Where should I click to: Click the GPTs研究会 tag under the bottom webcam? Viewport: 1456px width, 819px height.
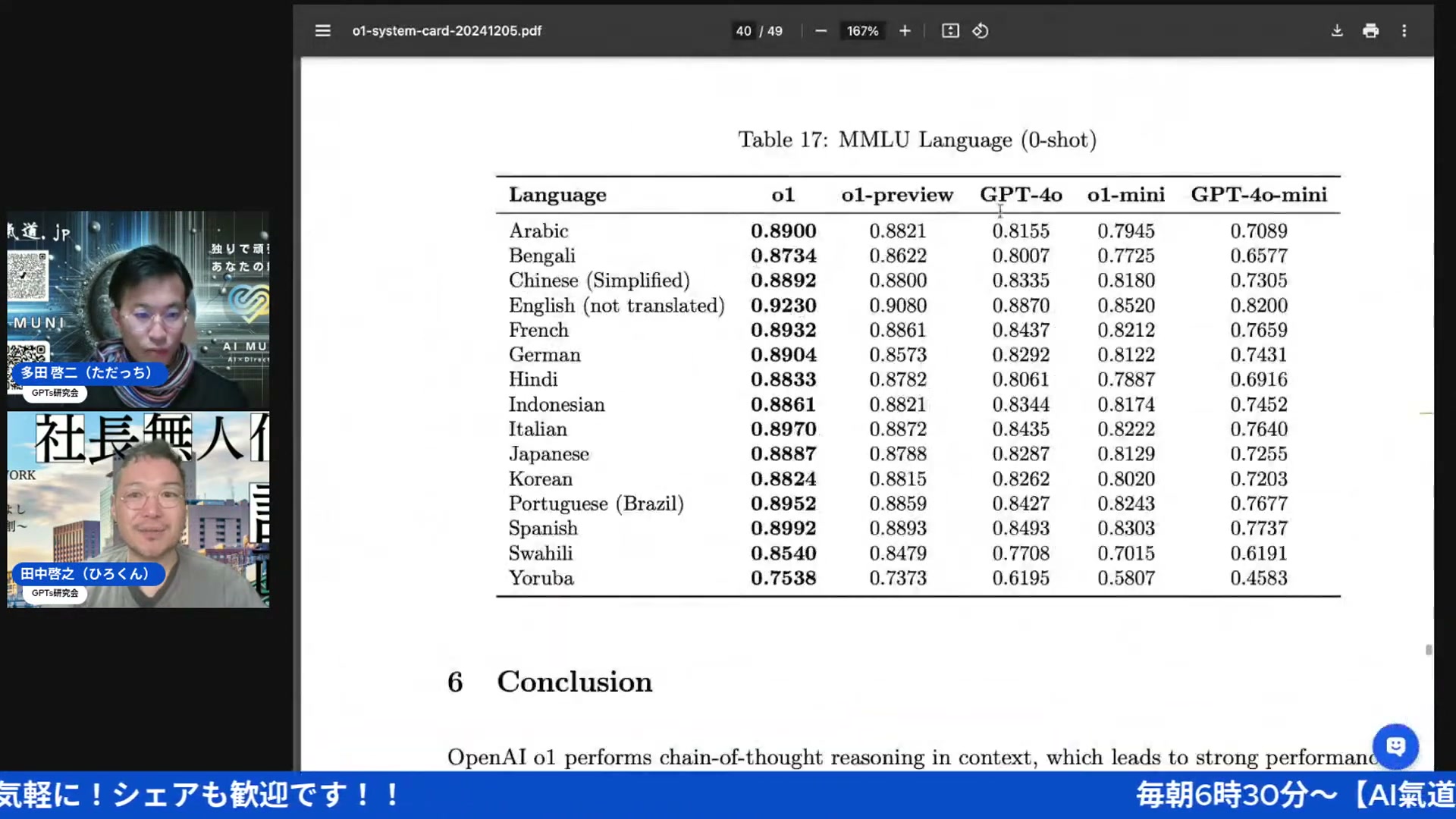coord(55,593)
